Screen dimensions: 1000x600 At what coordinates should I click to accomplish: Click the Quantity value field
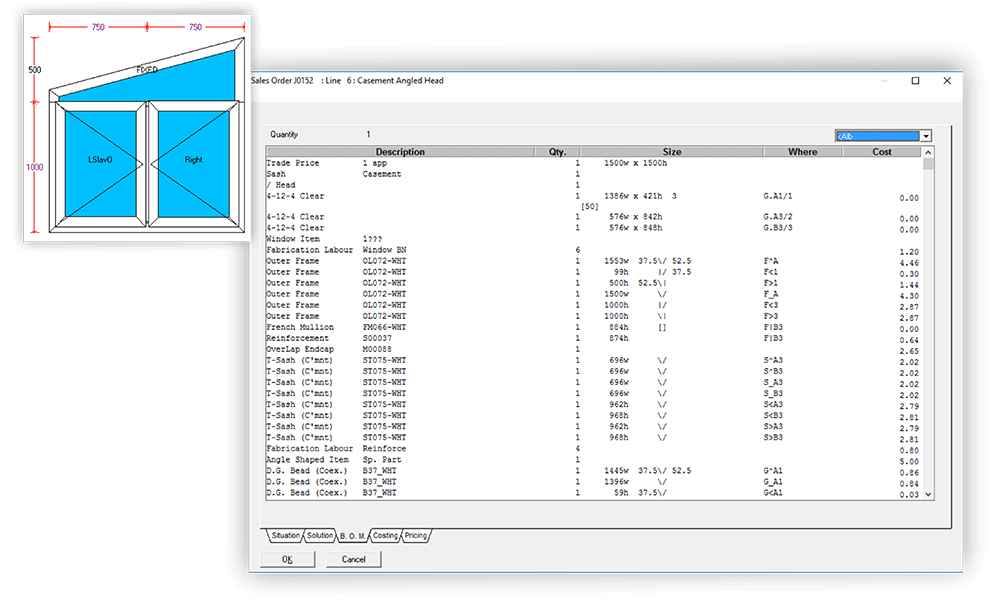pos(367,133)
